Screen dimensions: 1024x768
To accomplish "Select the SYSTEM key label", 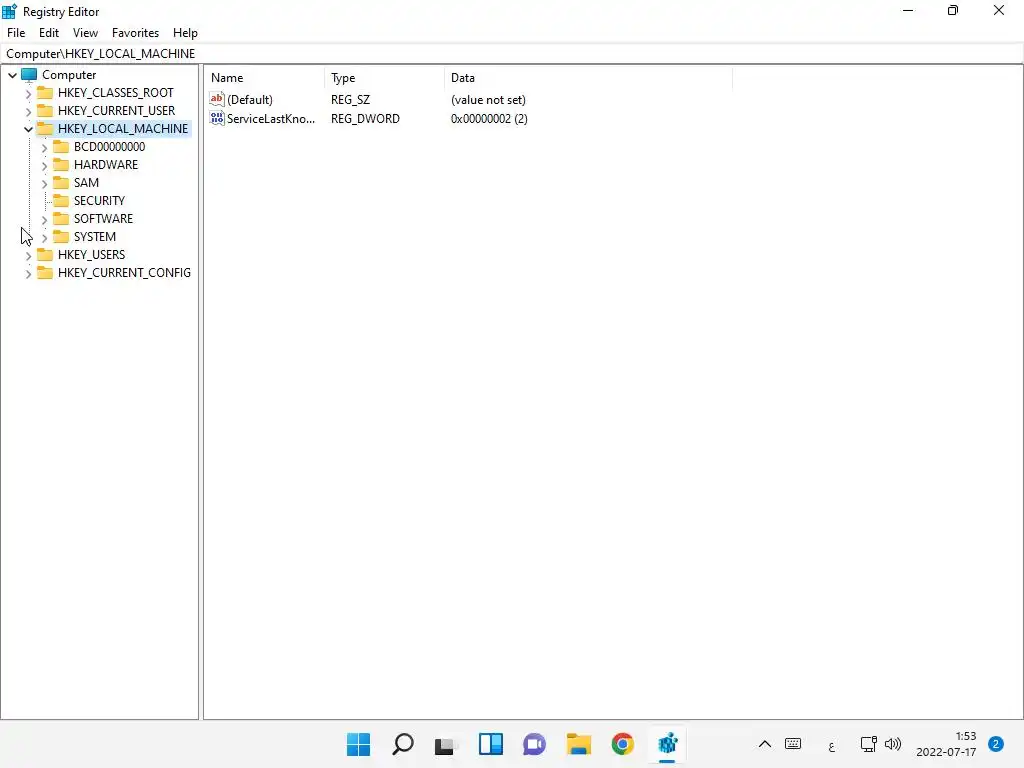I will pos(95,236).
